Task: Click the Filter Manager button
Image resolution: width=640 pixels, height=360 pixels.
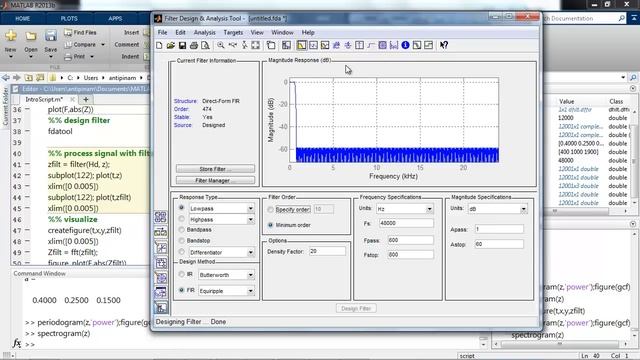Action: [215, 180]
